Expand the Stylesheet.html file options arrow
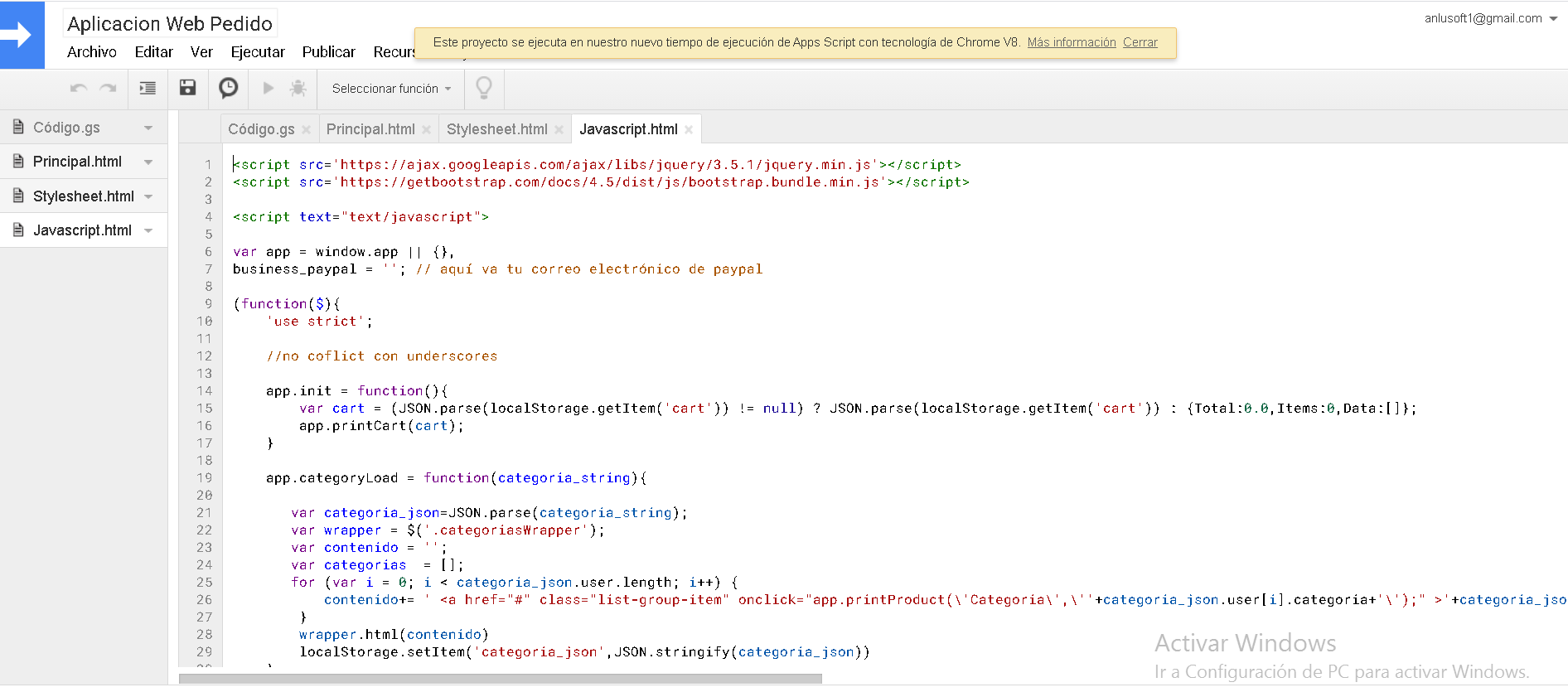 pos(148,196)
